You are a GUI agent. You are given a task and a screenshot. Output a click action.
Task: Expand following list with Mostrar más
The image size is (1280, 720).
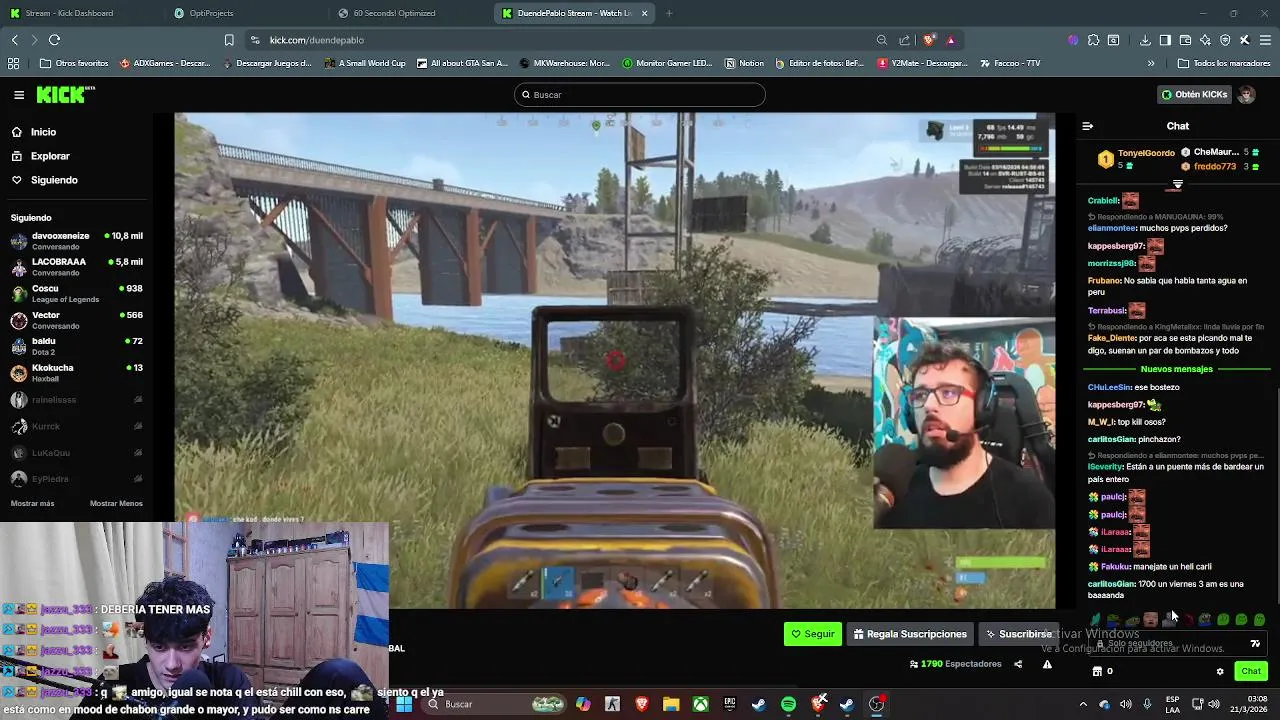[32, 503]
